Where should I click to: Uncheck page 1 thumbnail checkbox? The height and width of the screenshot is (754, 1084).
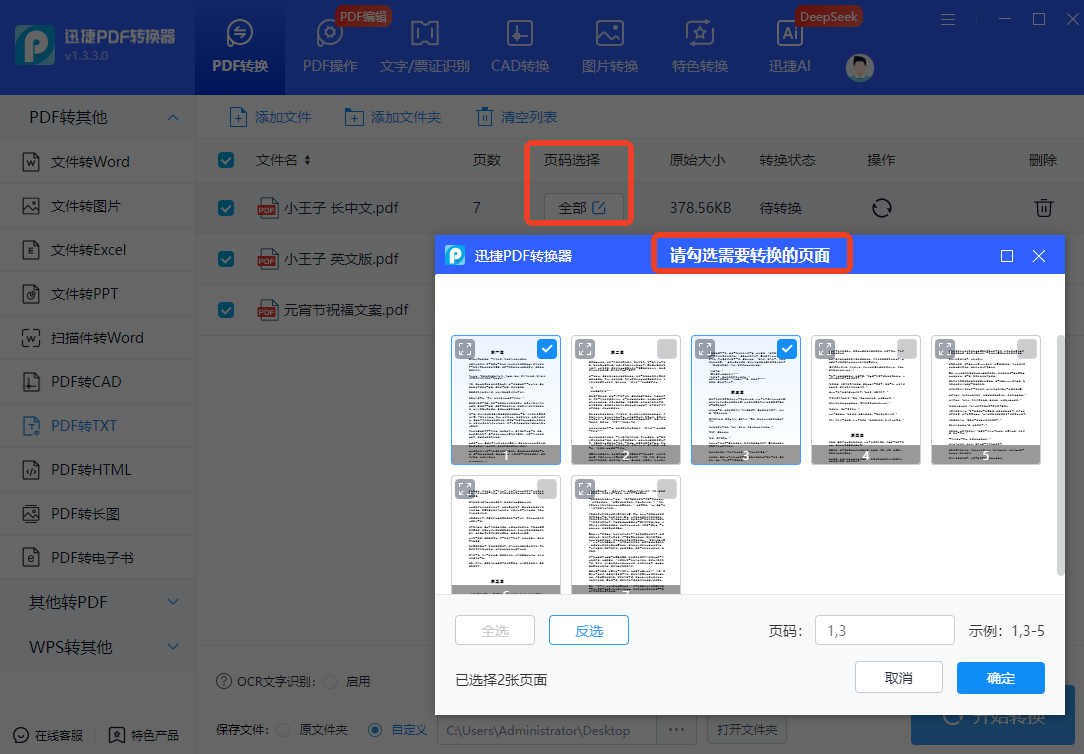(547, 349)
